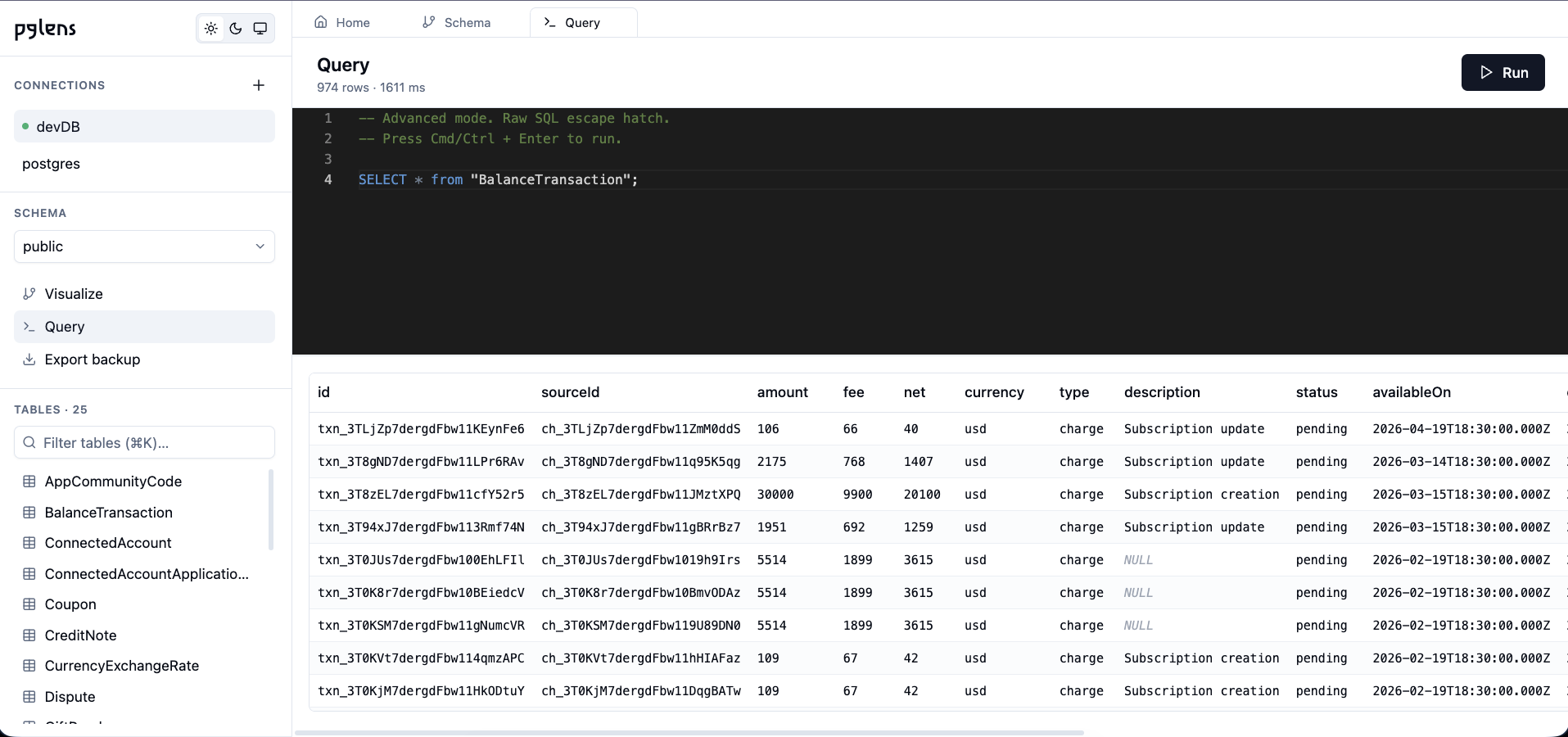Open Export backup in sidebar
The height and width of the screenshot is (737, 1568).
[144, 359]
